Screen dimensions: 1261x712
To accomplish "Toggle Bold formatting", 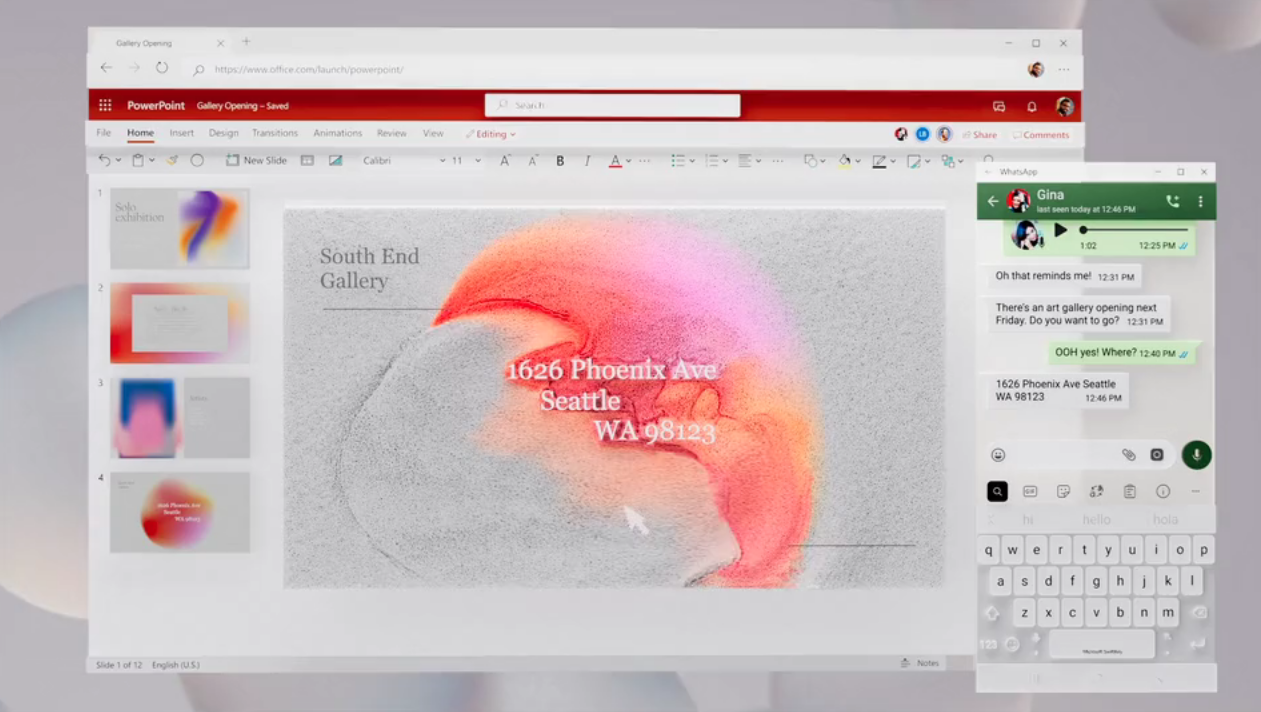I will click(560, 160).
